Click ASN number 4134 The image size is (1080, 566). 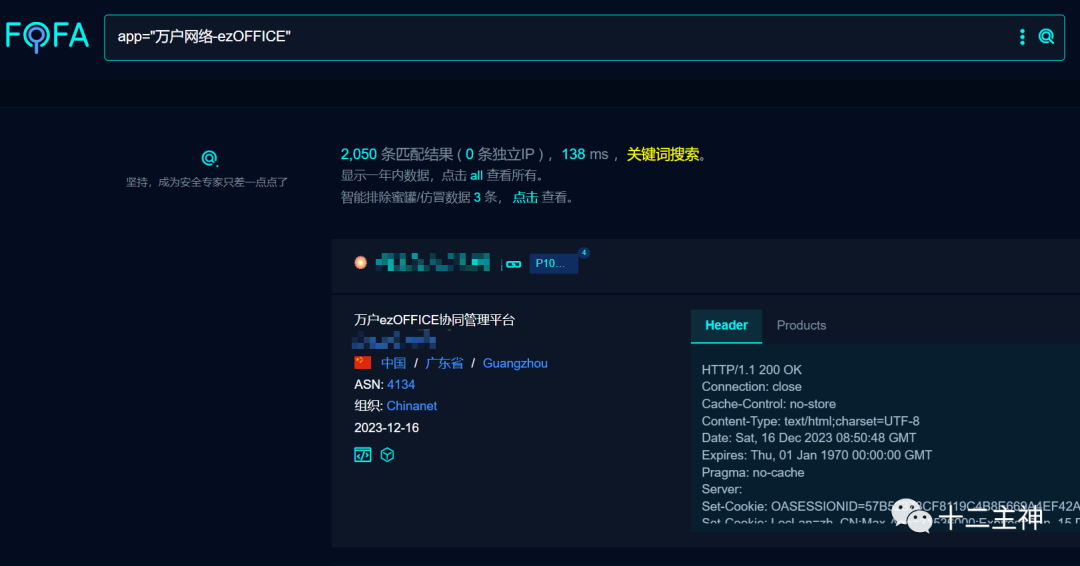click(x=401, y=384)
